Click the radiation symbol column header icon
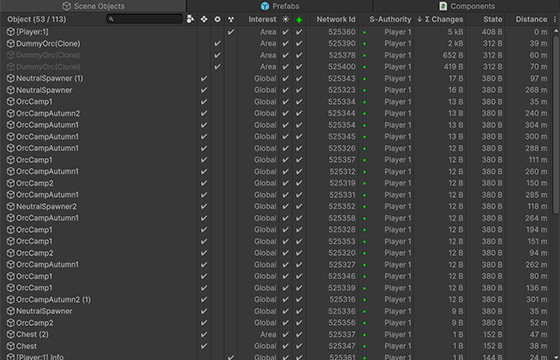 pos(231,19)
